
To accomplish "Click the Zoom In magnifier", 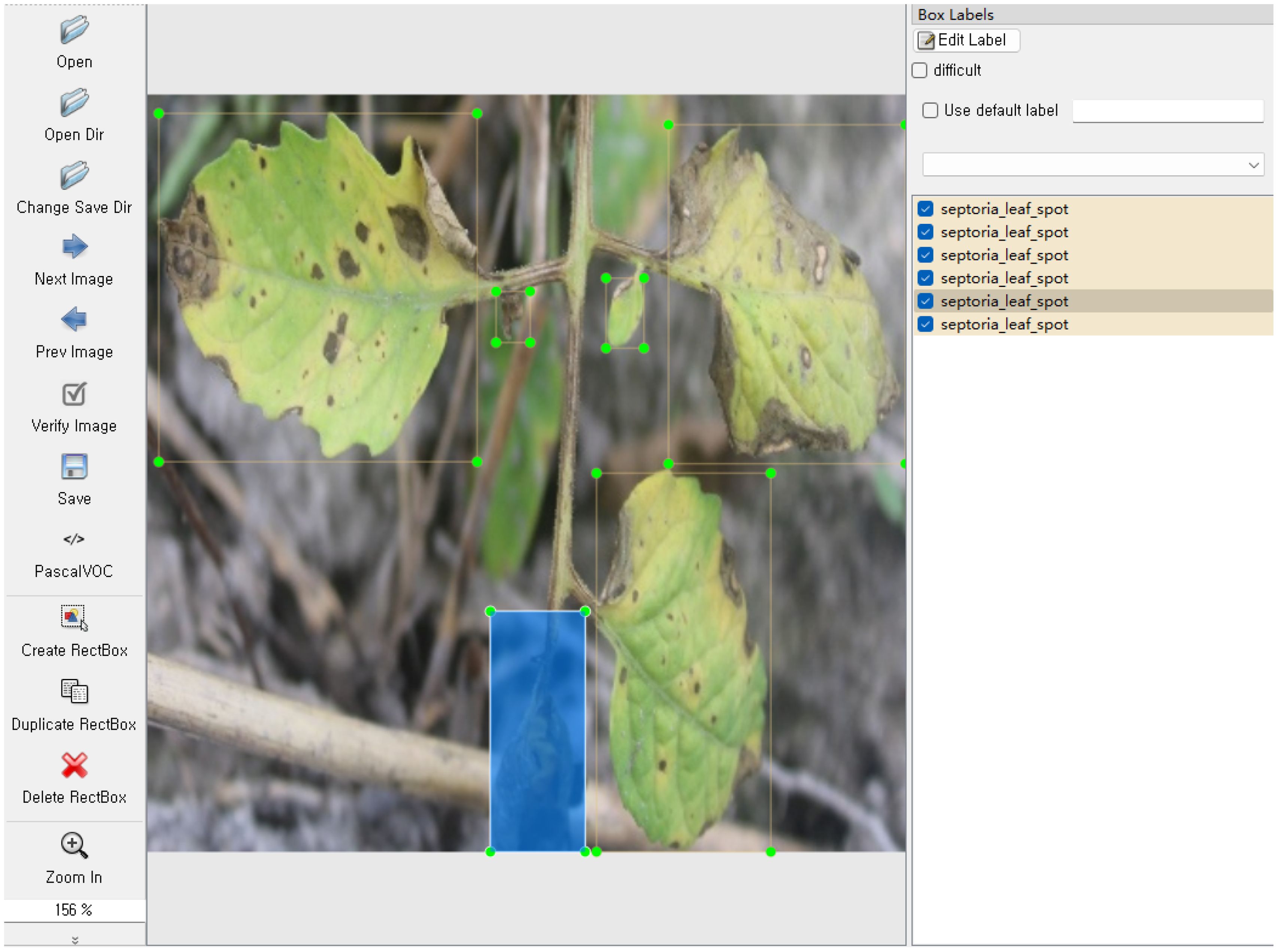I will 74,845.
